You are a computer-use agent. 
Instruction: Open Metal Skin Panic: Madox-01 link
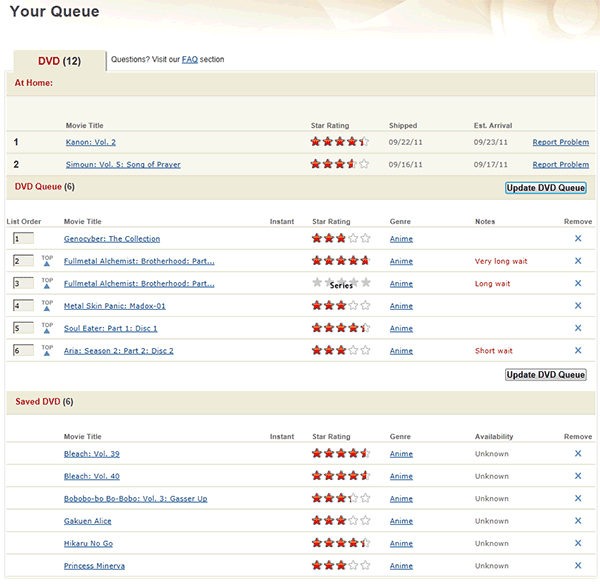pos(114,306)
